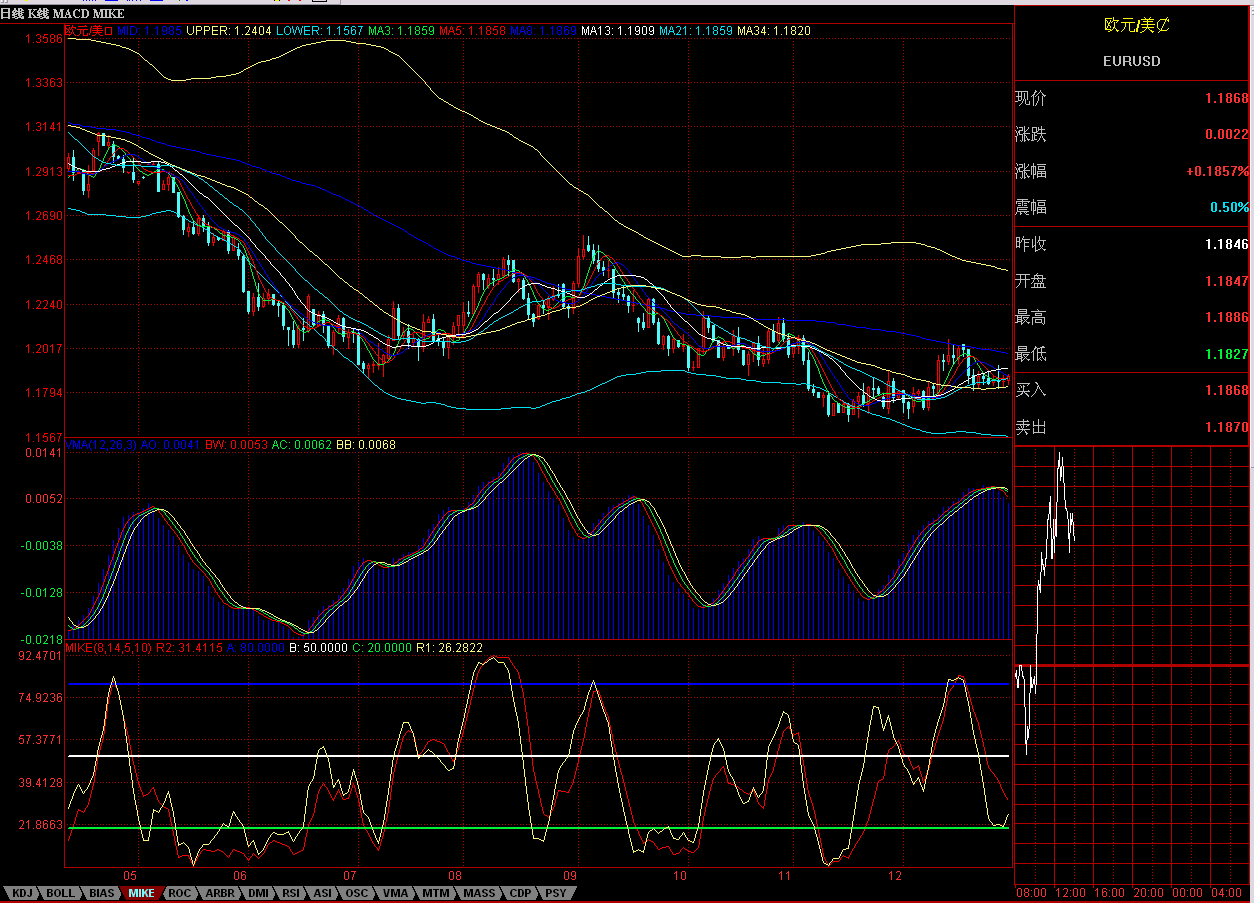Click the 昨收 value 1.1846

1226,244
